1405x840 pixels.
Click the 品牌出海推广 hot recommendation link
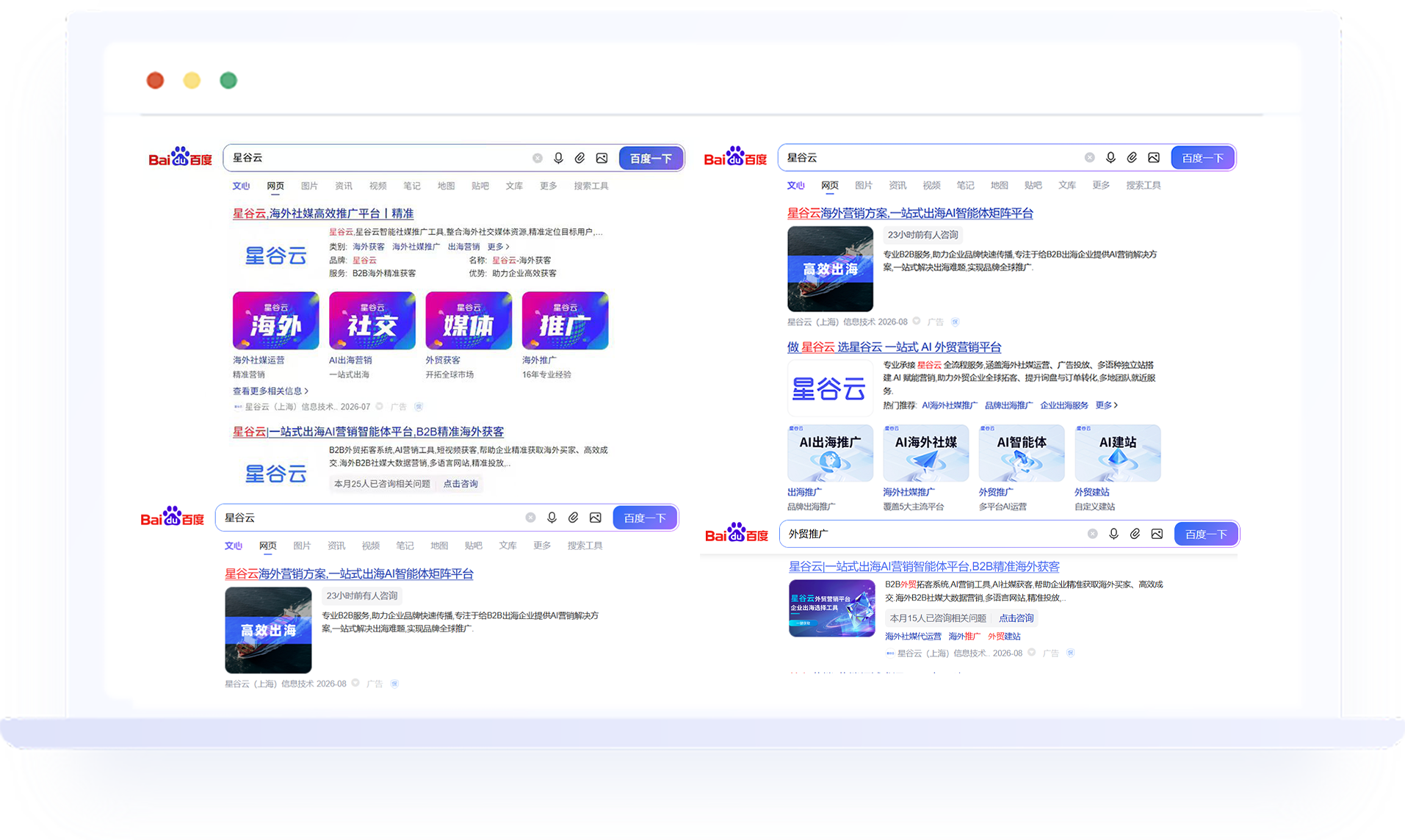1008,405
